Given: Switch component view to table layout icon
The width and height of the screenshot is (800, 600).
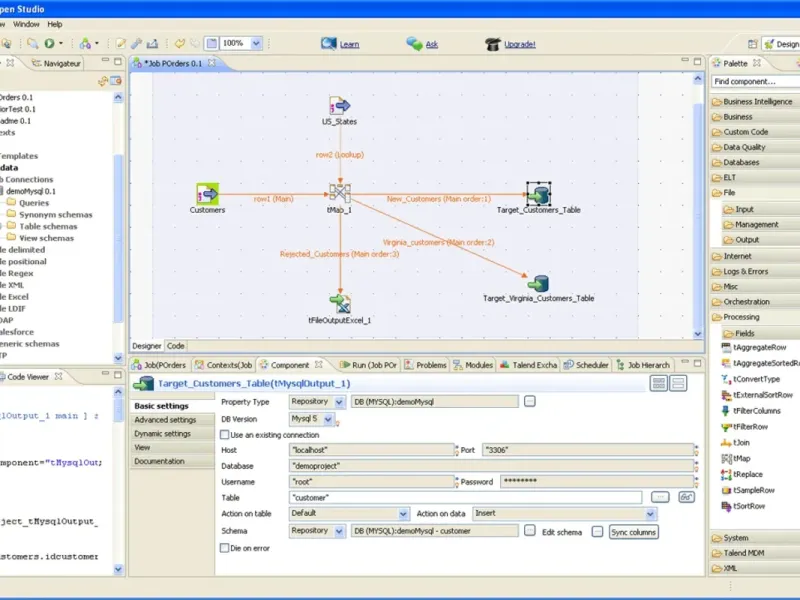Looking at the screenshot, I should coord(659,383).
